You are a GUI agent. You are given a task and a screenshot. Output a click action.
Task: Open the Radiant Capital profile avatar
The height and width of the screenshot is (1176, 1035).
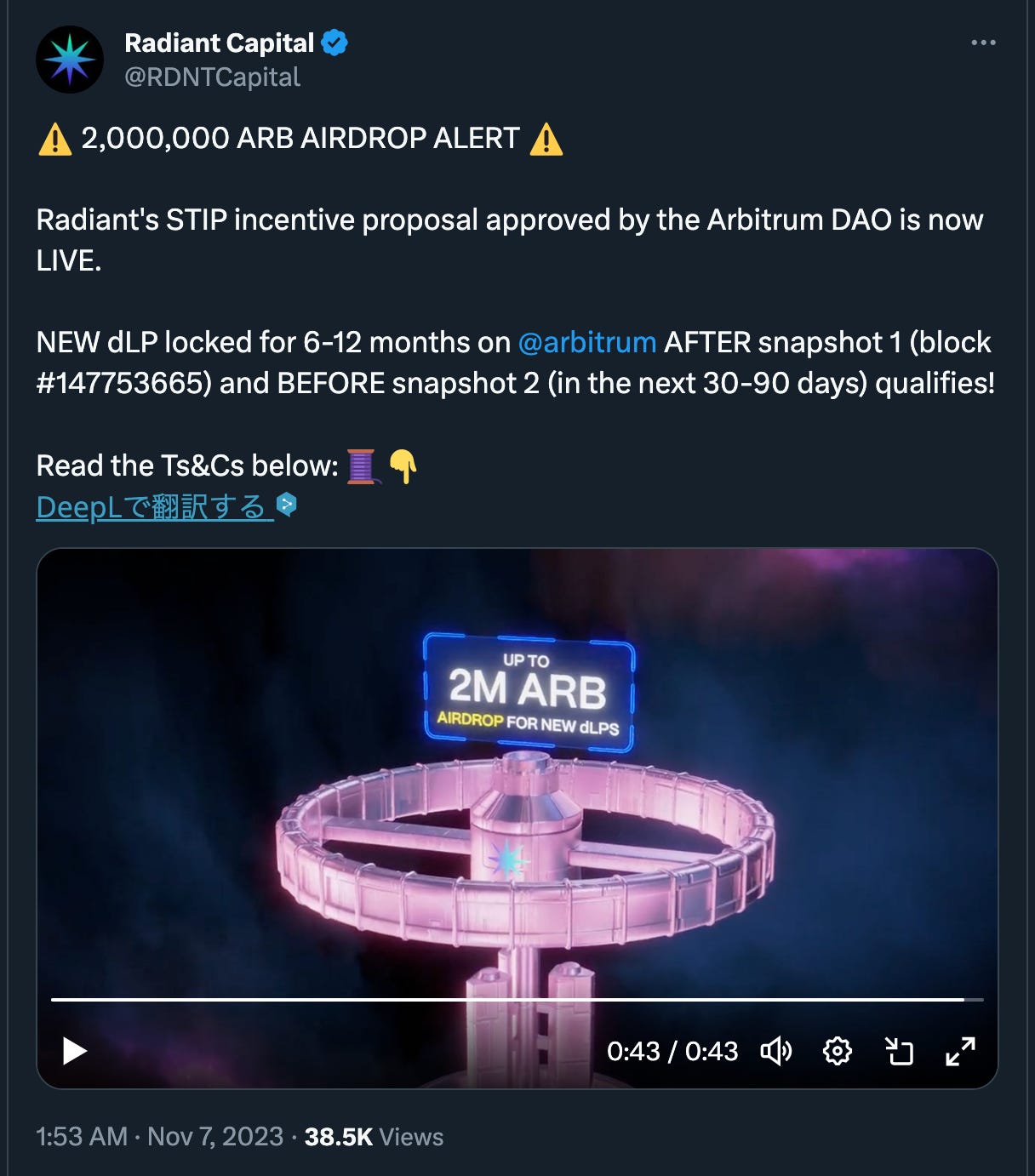point(70,60)
